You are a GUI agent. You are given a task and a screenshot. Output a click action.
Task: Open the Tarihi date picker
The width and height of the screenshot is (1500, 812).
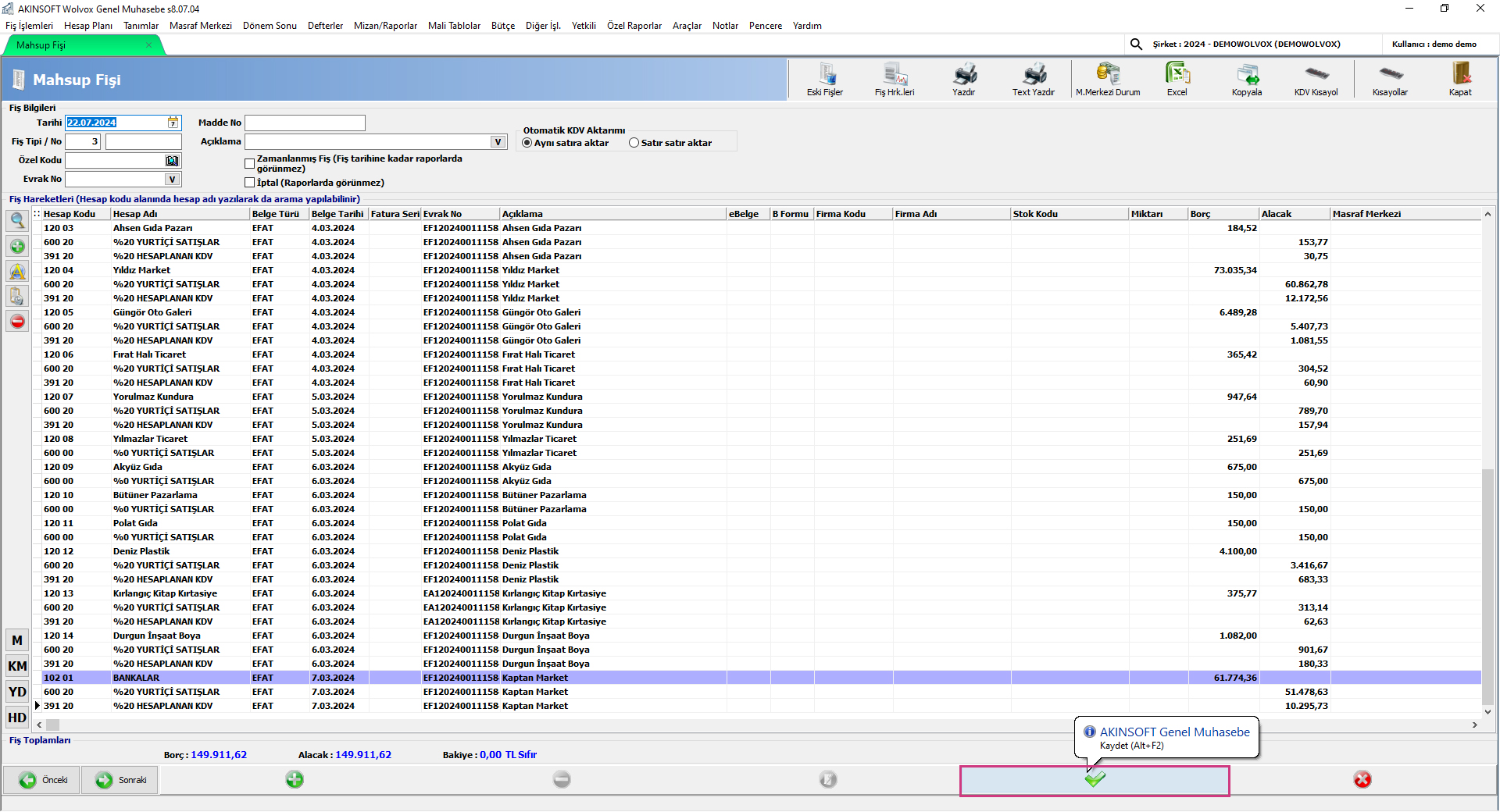173,123
